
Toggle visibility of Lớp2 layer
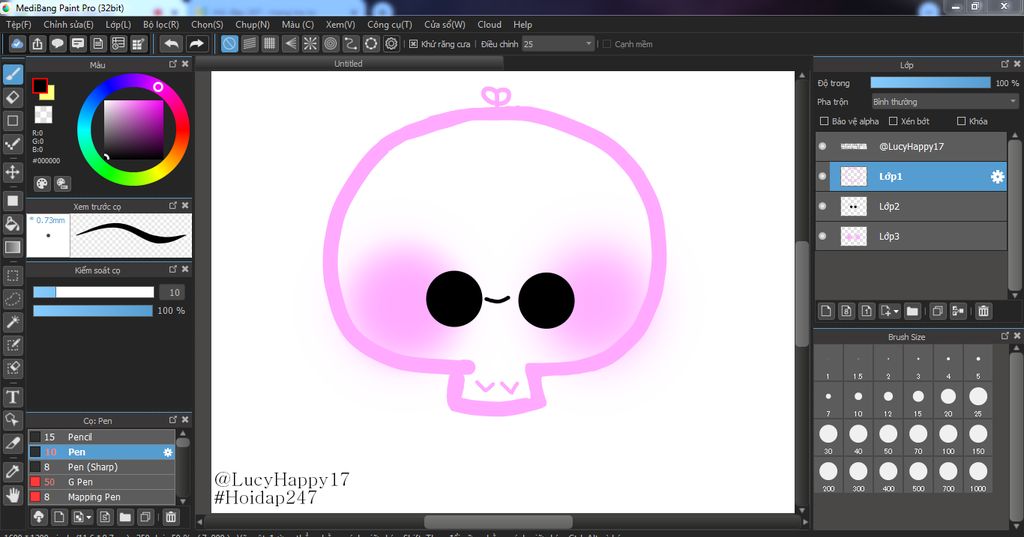[822, 206]
